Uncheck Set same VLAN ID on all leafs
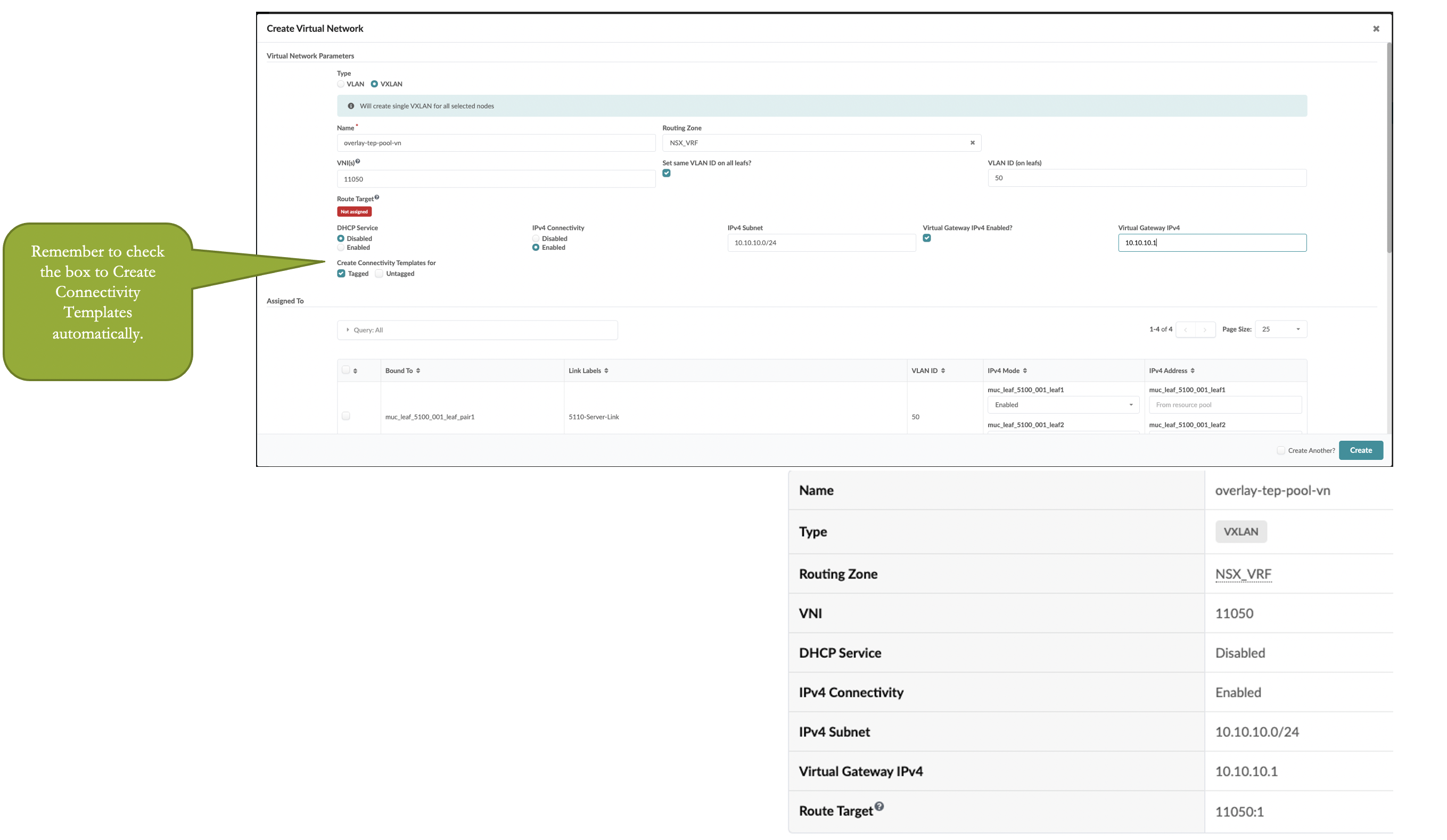The height and width of the screenshot is (840, 1447). [666, 173]
